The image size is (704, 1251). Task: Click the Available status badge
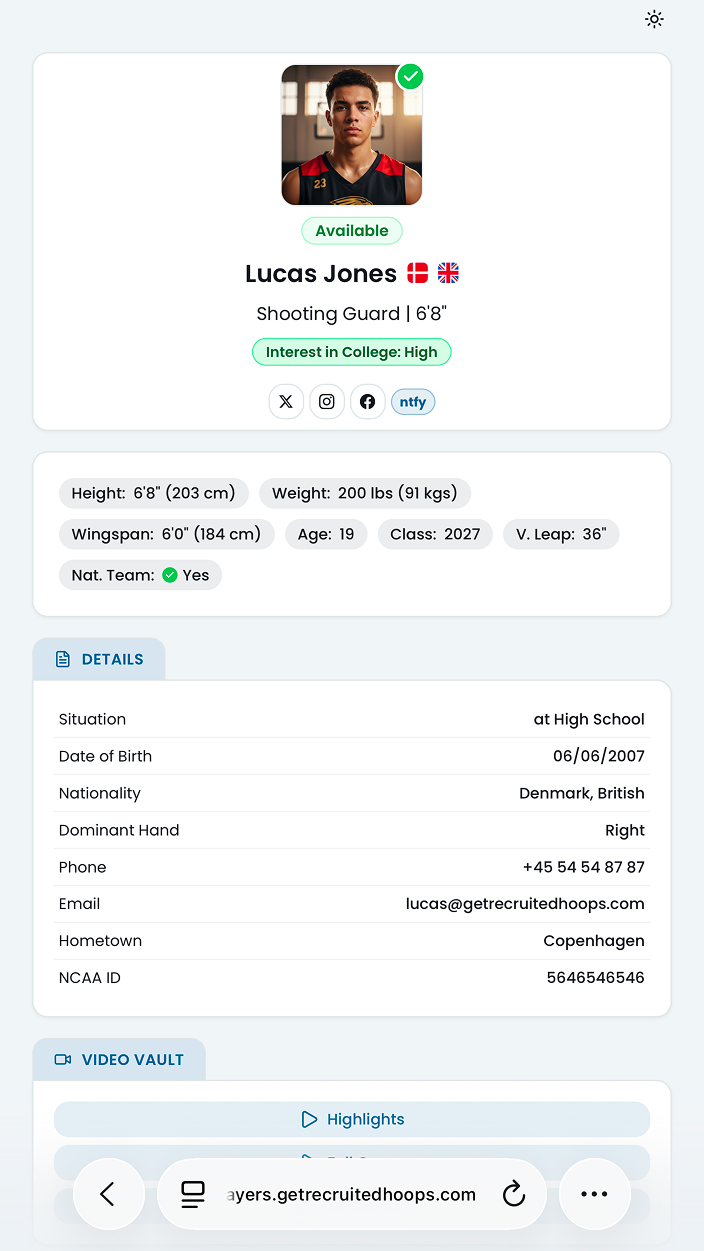(x=352, y=231)
